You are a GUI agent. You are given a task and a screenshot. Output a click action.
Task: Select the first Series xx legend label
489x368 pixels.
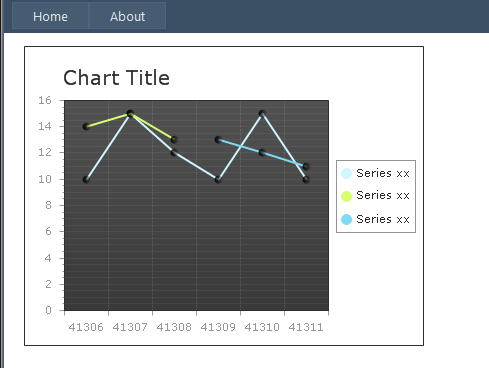pyautogui.click(x=383, y=173)
